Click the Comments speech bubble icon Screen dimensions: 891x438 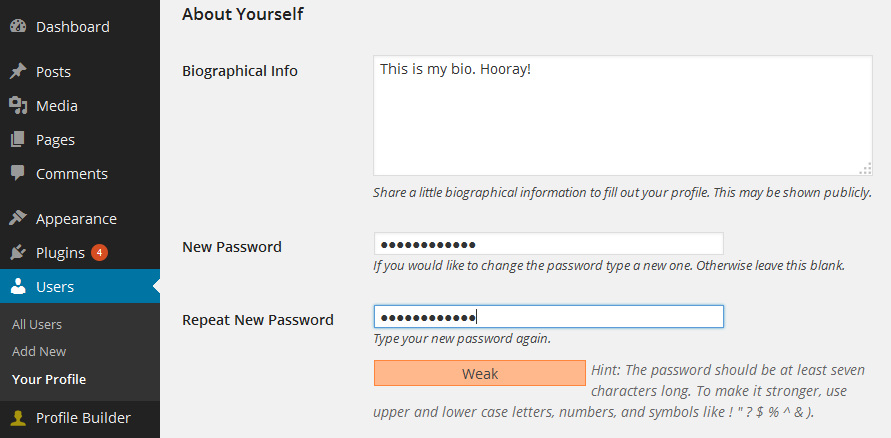coord(18,173)
